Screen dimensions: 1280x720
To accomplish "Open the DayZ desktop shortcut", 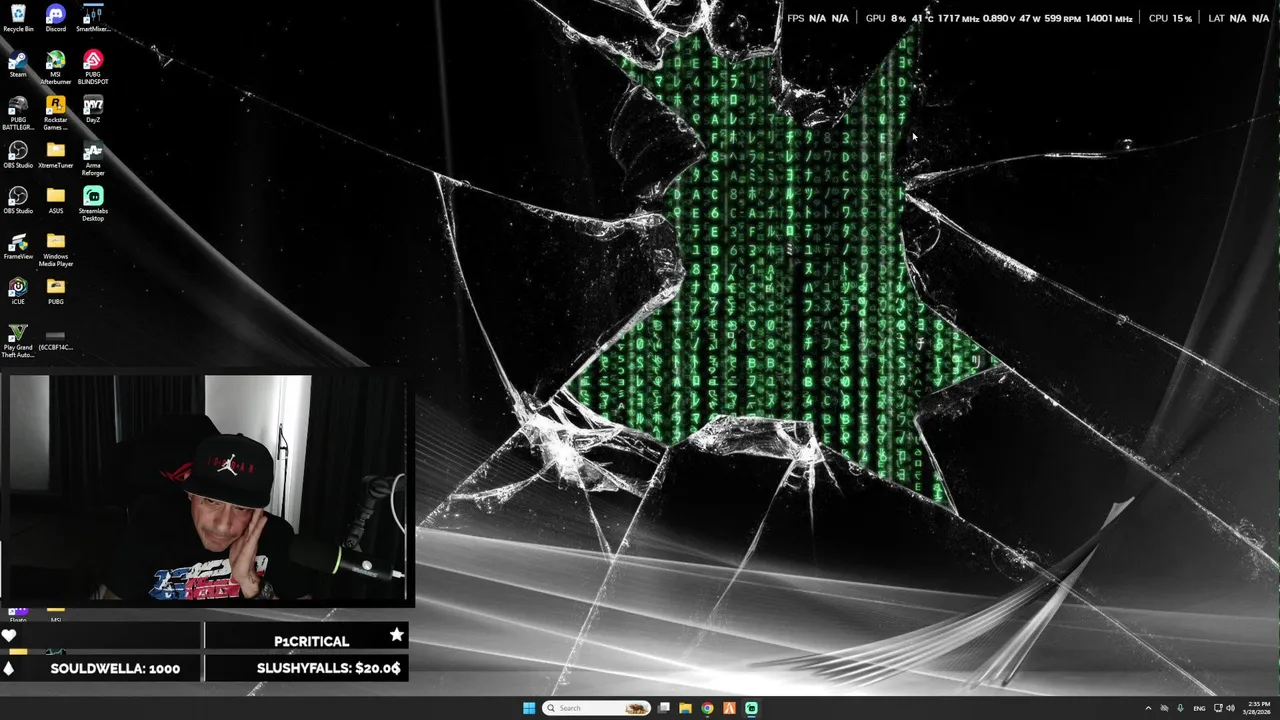I will (x=93, y=110).
